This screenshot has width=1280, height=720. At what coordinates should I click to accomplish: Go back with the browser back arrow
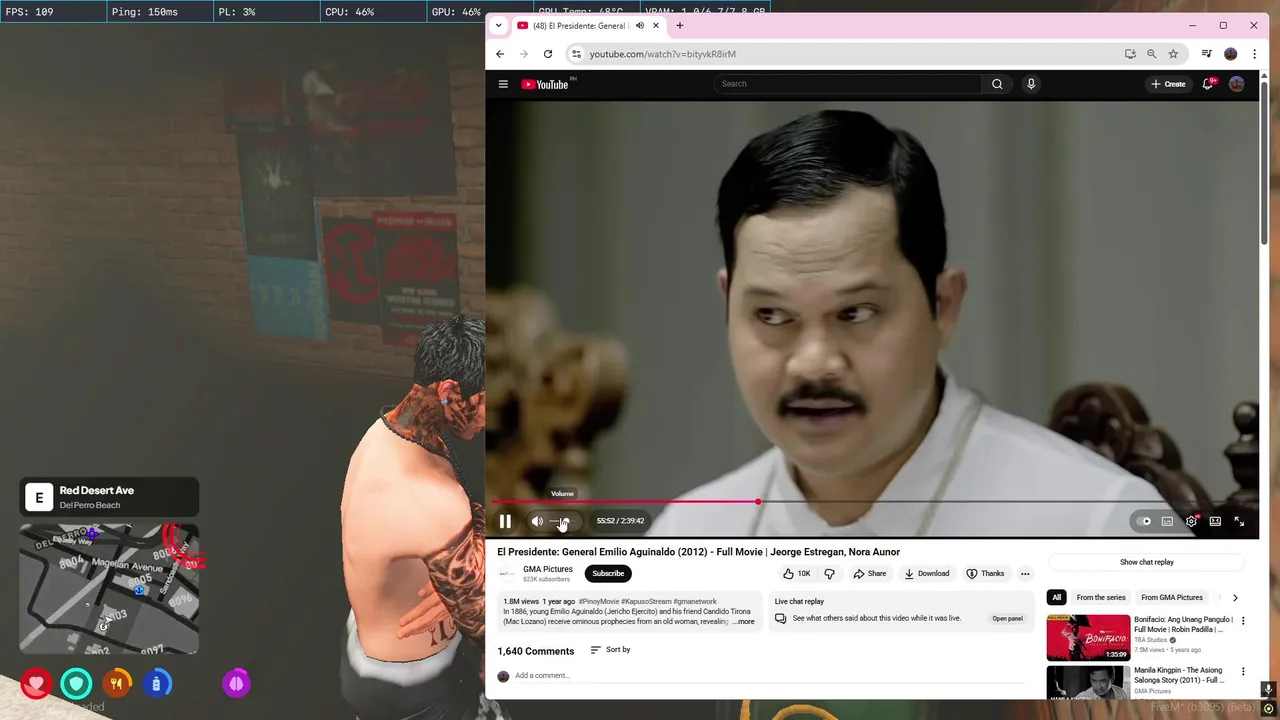point(500,54)
